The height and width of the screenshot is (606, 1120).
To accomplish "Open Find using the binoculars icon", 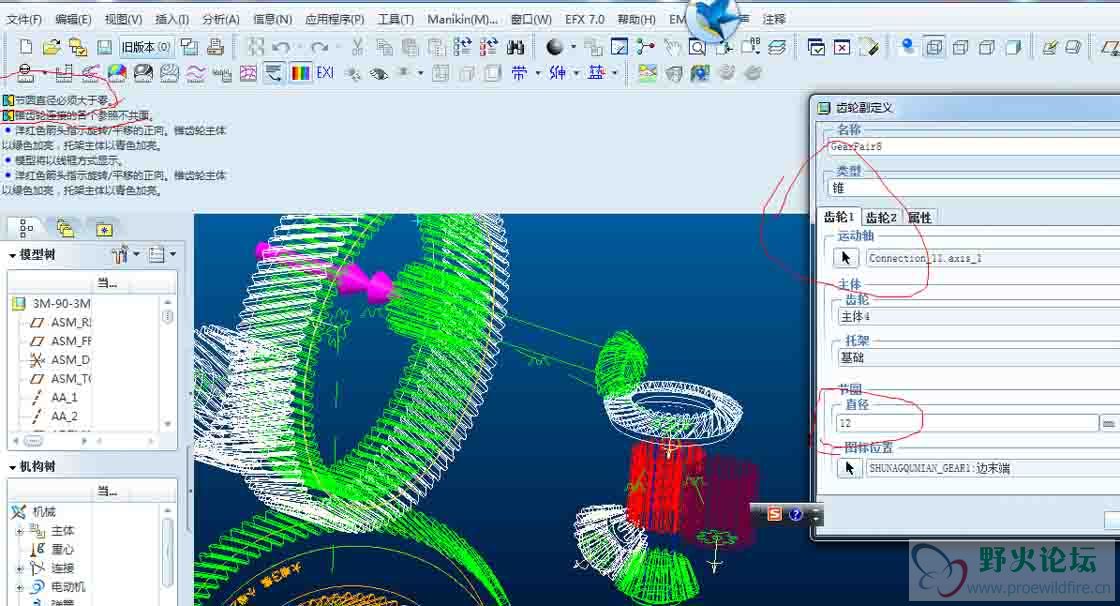I will point(515,47).
